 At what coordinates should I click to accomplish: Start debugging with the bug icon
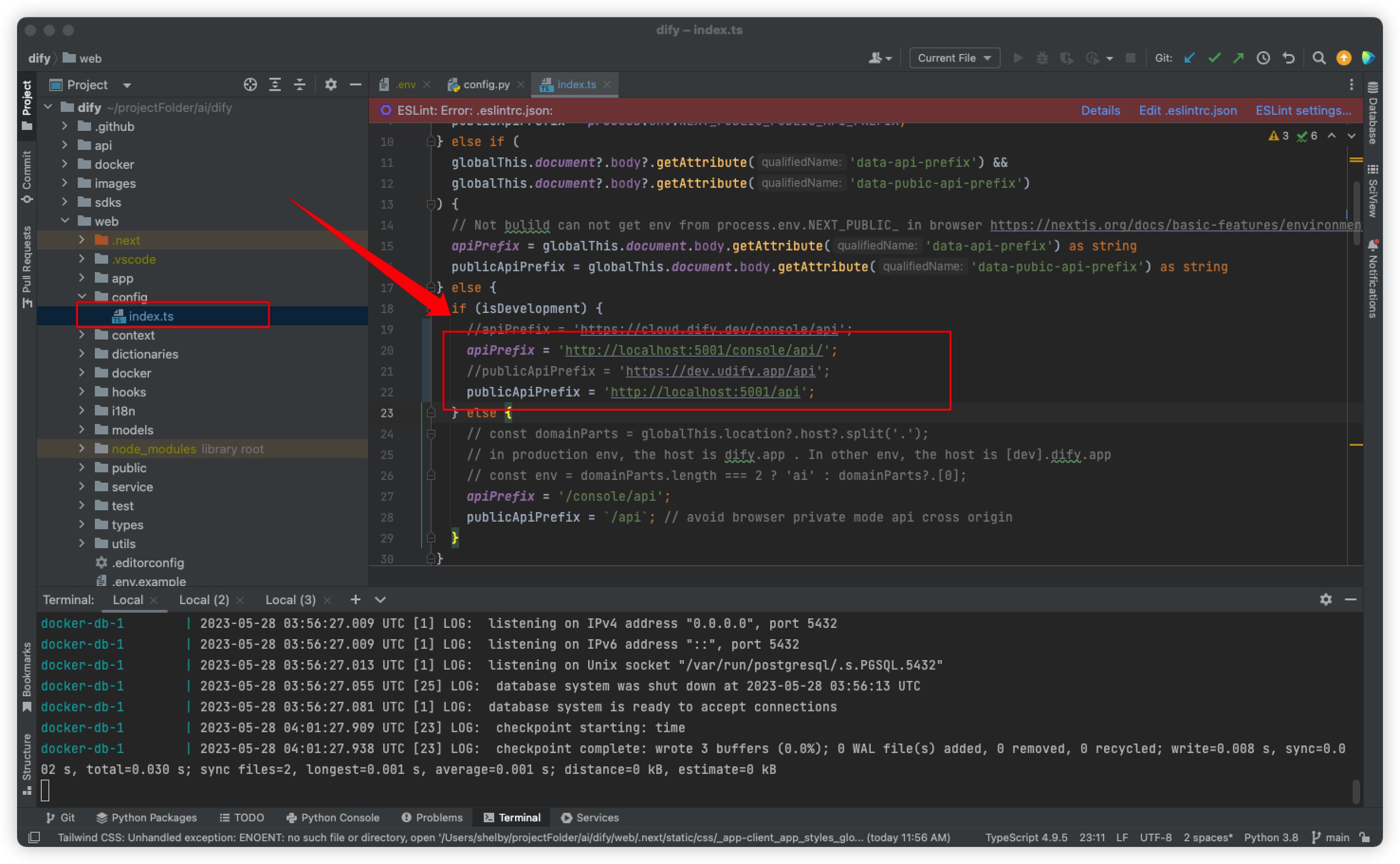(x=1042, y=58)
